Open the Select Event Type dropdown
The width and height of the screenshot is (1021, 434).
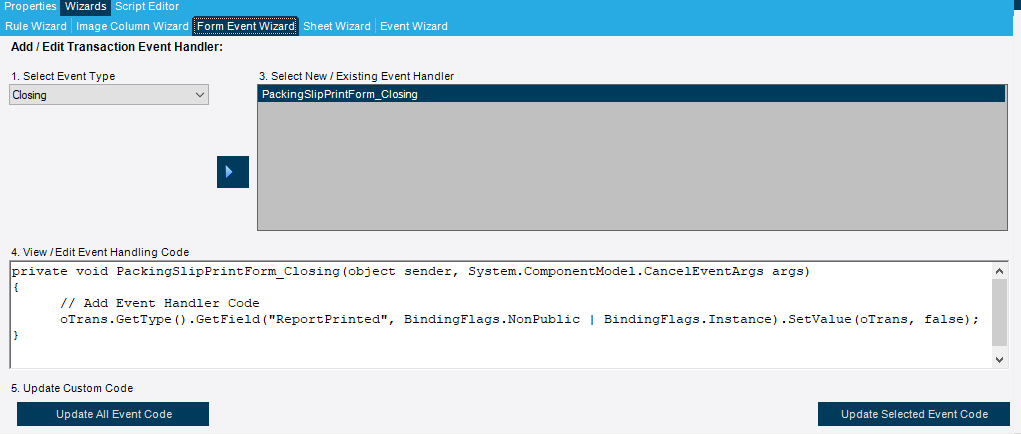pyautogui.click(x=109, y=95)
